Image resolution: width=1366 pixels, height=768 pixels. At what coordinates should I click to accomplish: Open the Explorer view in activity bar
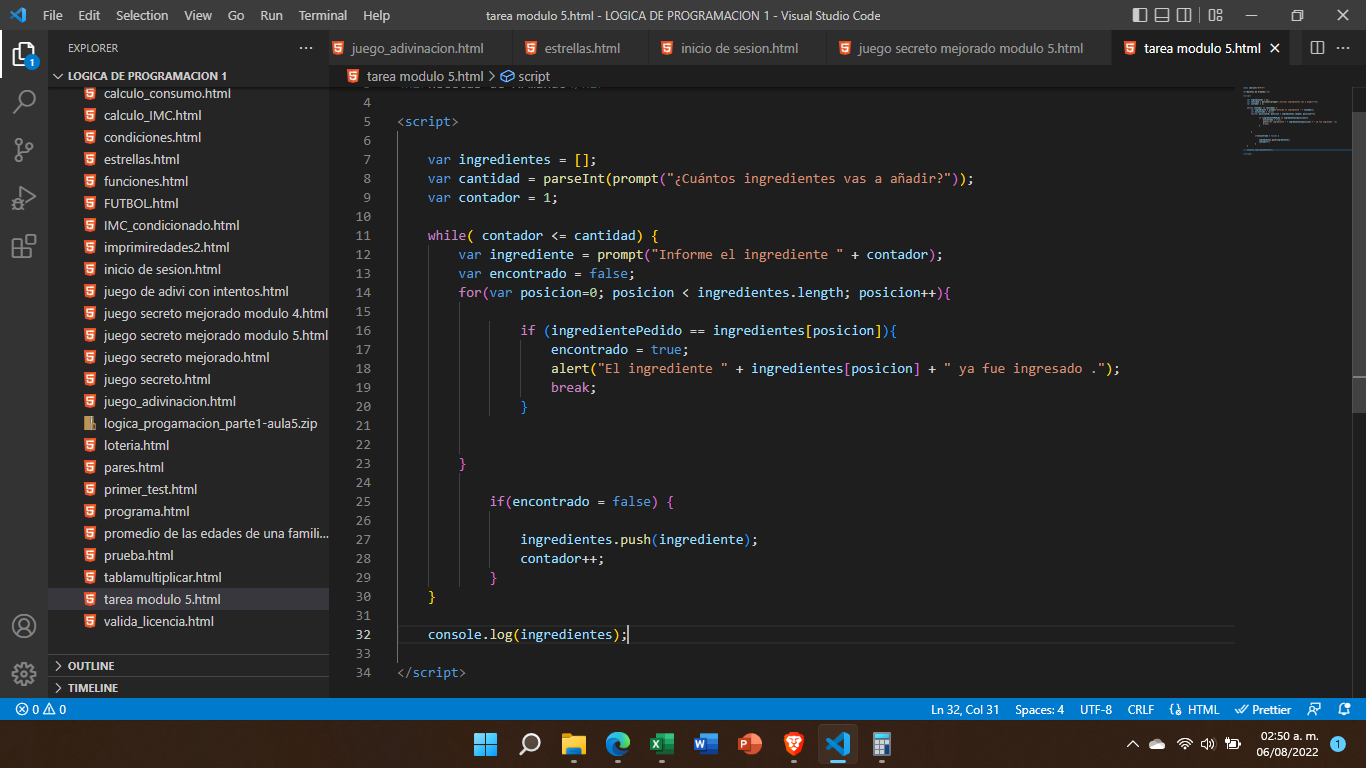click(x=24, y=53)
